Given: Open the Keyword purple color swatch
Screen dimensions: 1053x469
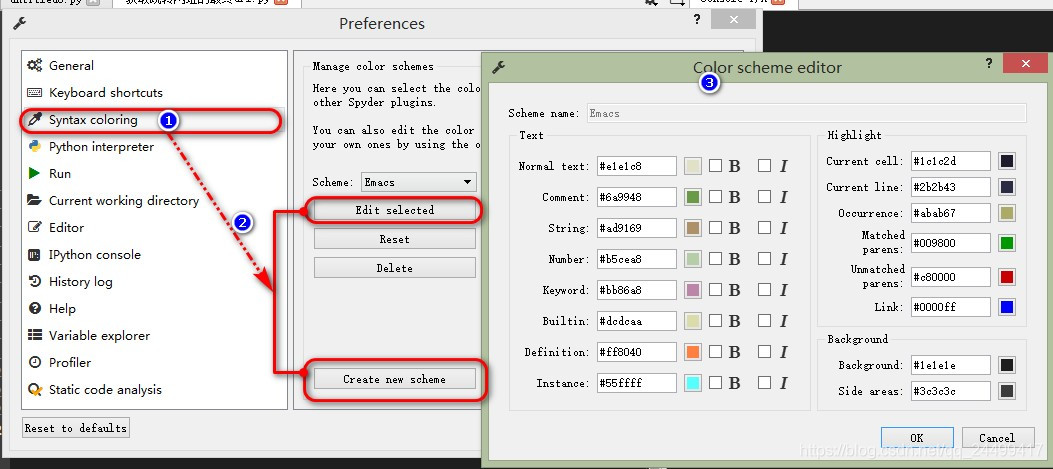Looking at the screenshot, I should tap(693, 290).
